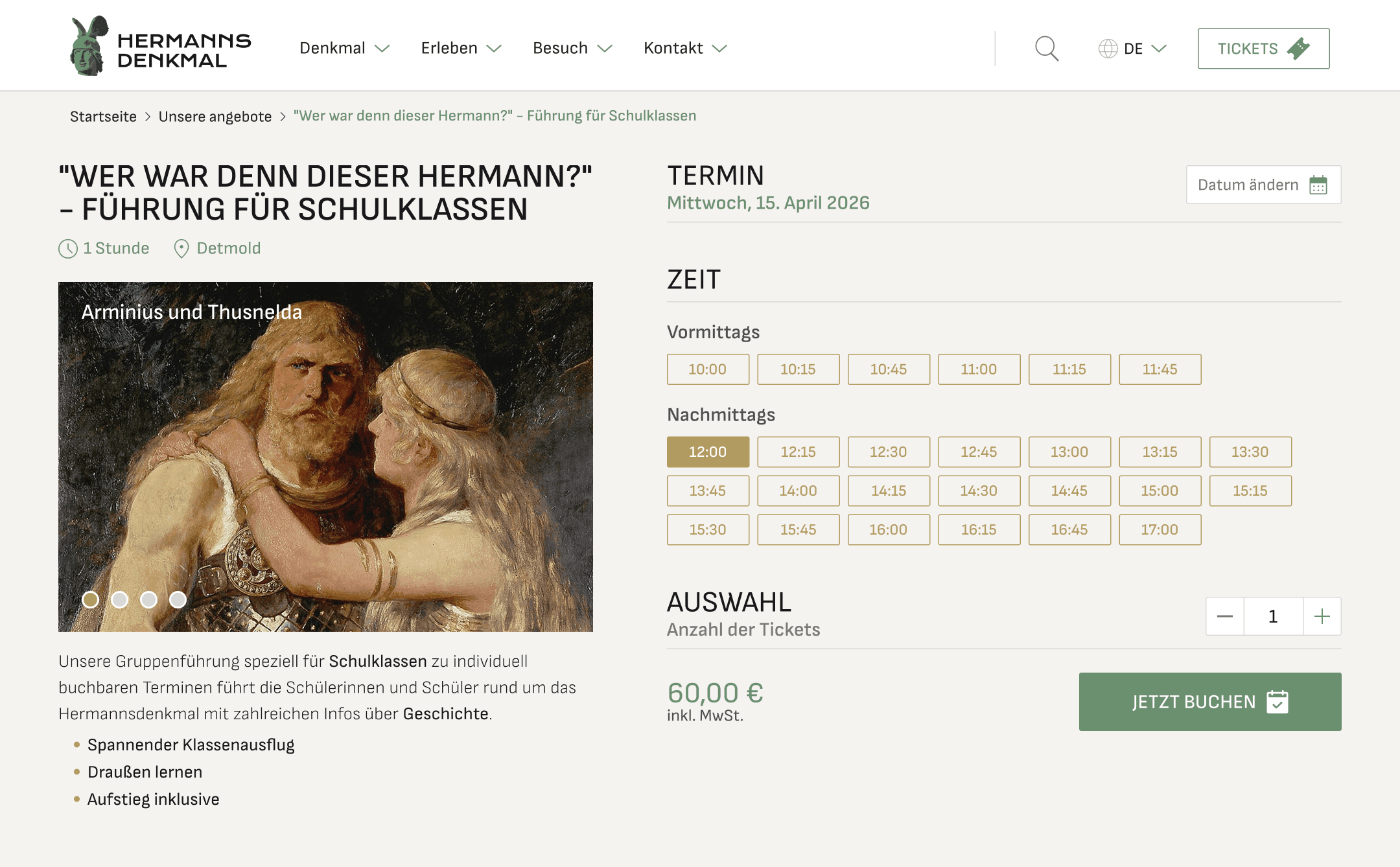Click the ticket quantity field showing 1

pos(1273,616)
